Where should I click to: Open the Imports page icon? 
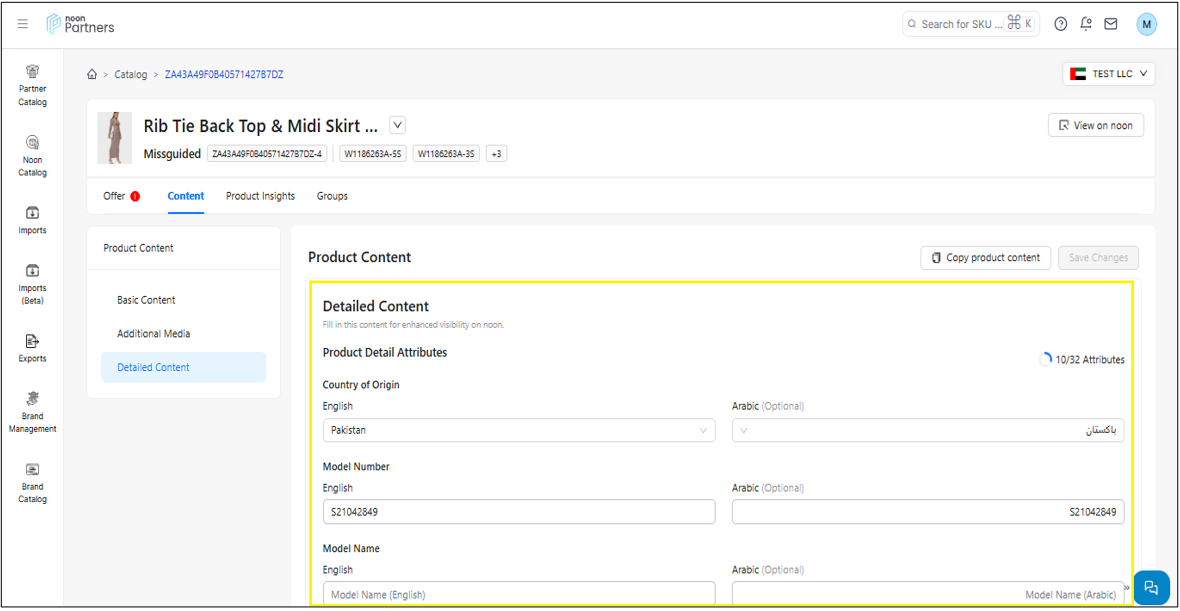32,219
